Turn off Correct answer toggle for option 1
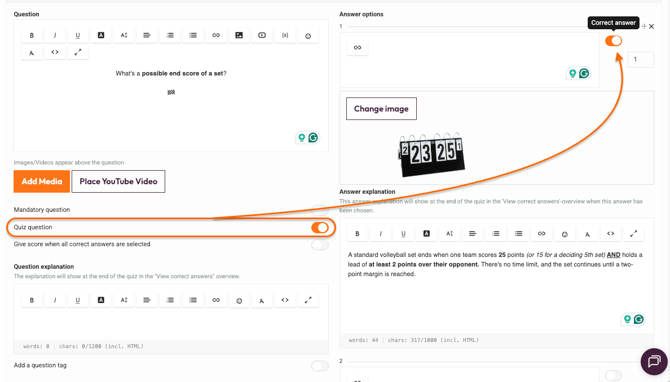Viewport: 670px width, 382px height. (x=613, y=41)
